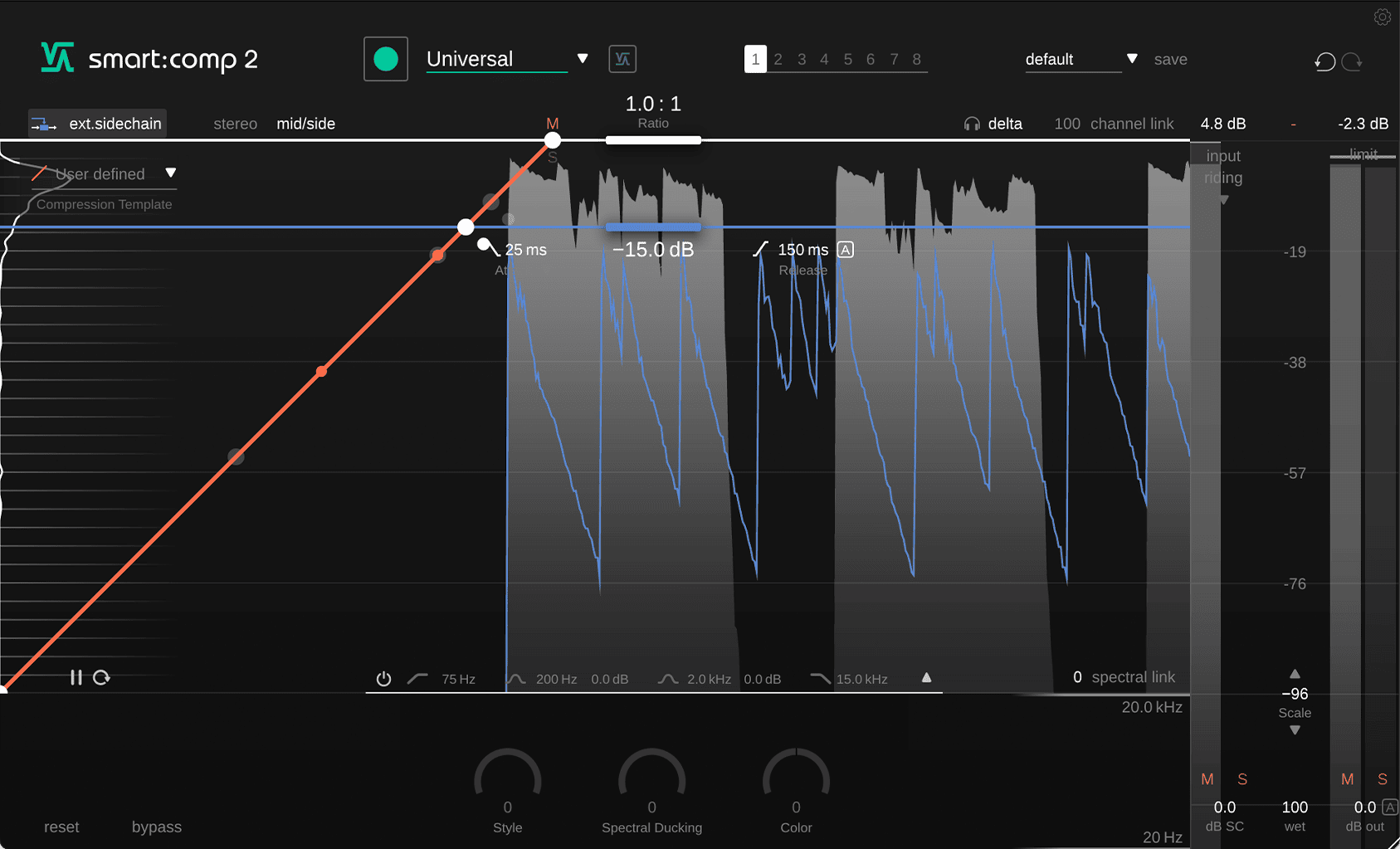Toggle output mid M meter button
This screenshot has height=849, width=1400.
(x=1348, y=779)
